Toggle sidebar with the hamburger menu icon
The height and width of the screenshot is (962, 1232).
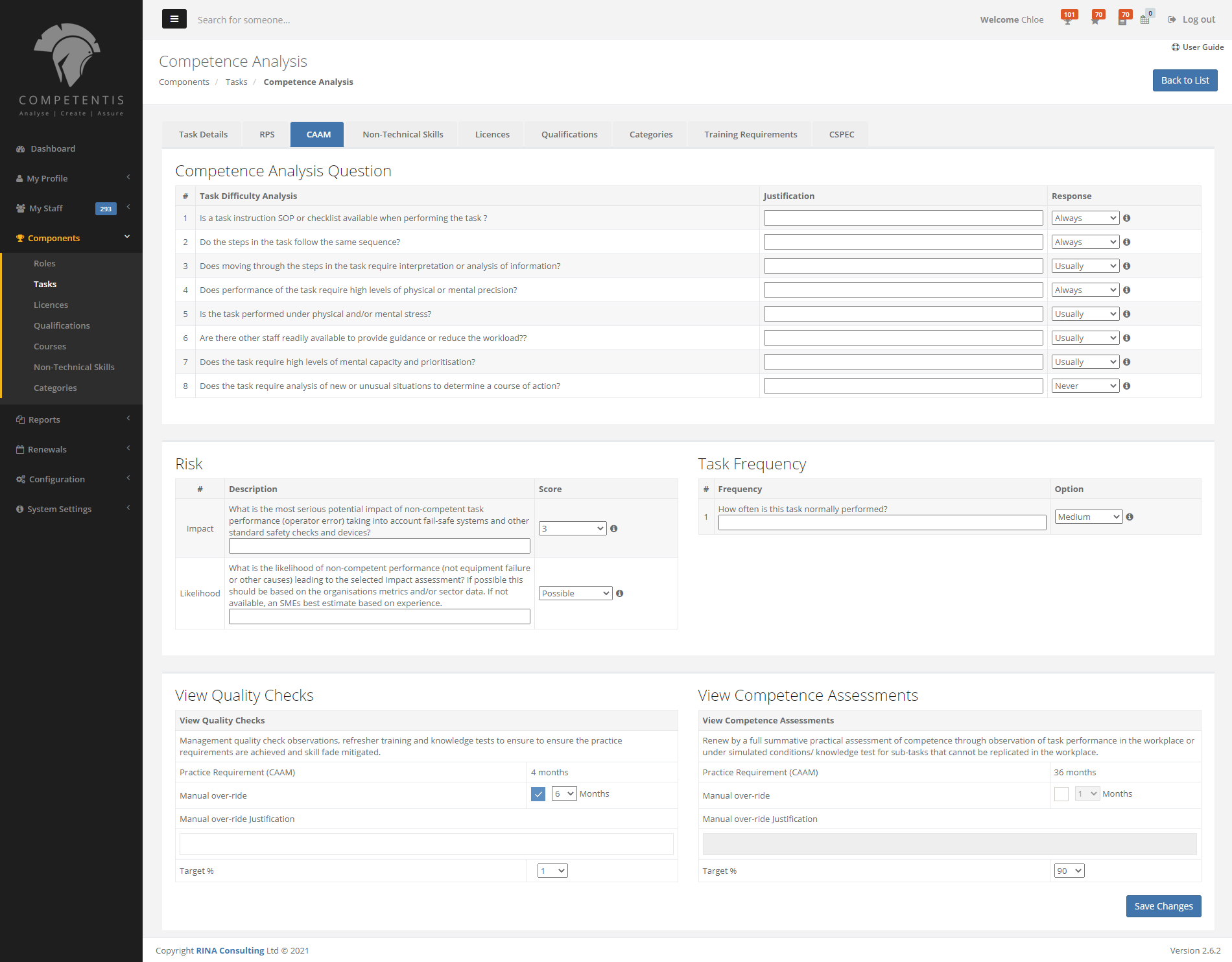(x=174, y=19)
